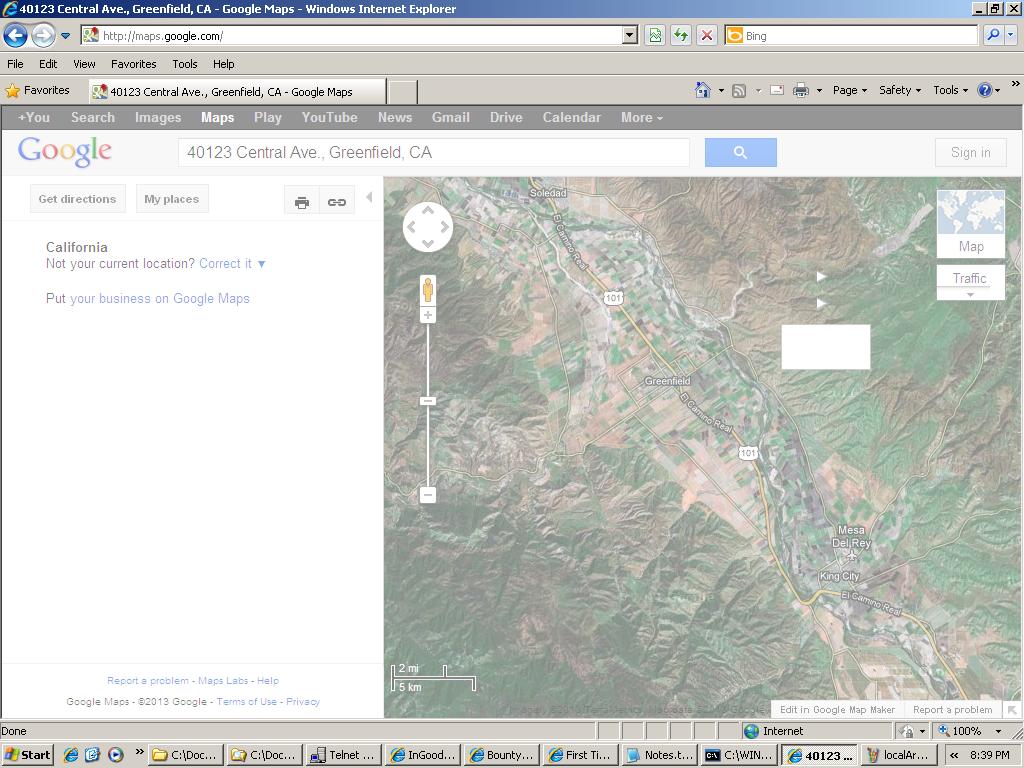Open the Favorites menu in menu bar

(134, 64)
